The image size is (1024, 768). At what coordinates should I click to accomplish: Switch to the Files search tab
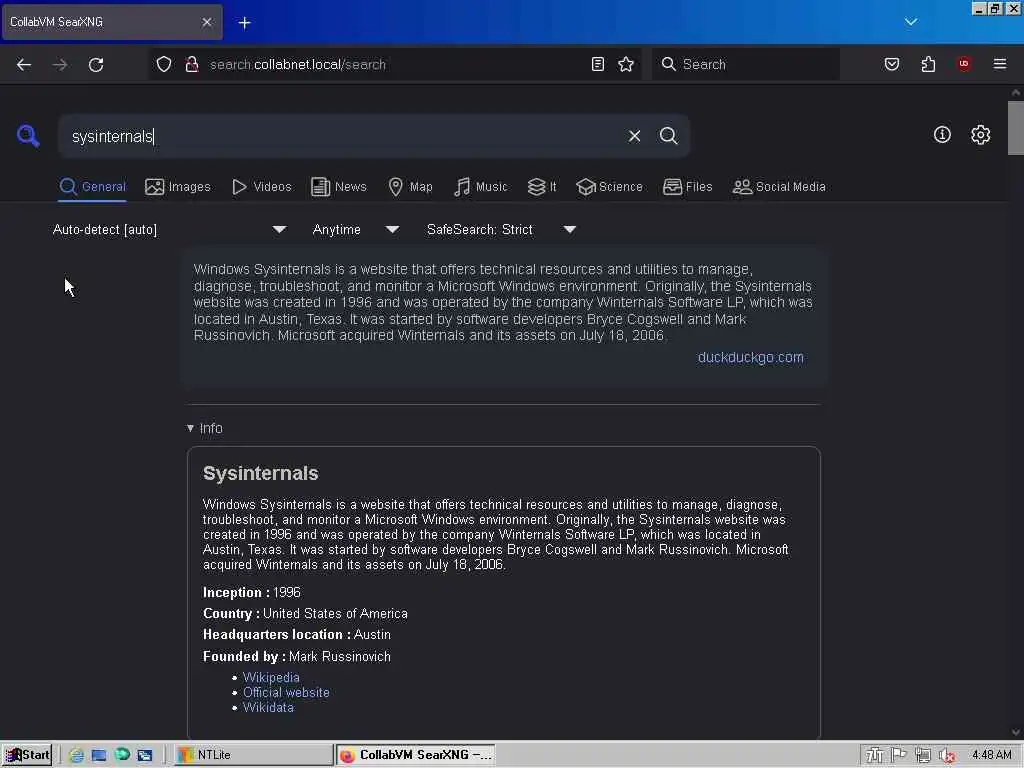(x=687, y=187)
